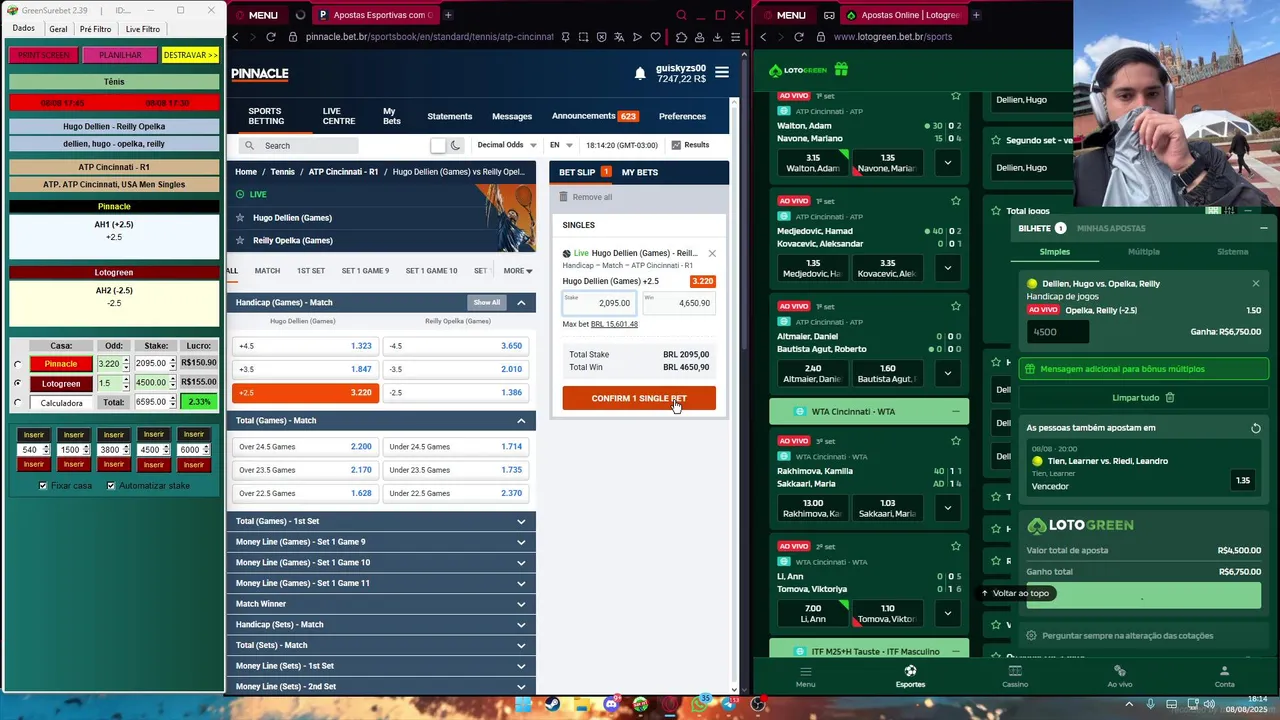
Task: Click Show All in Handicap section
Action: [487, 302]
